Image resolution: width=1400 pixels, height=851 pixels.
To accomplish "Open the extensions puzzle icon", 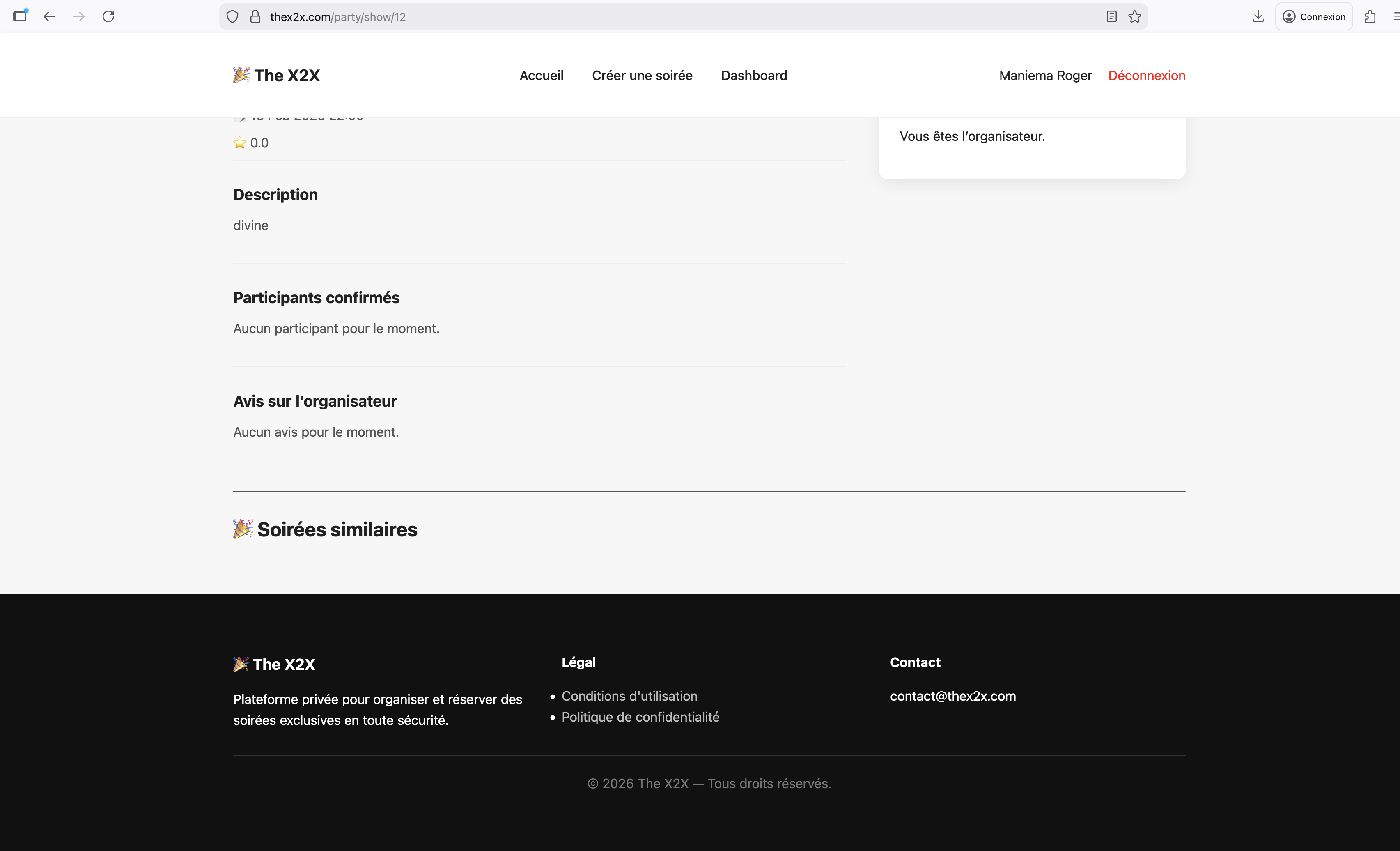I will coord(1370,16).
